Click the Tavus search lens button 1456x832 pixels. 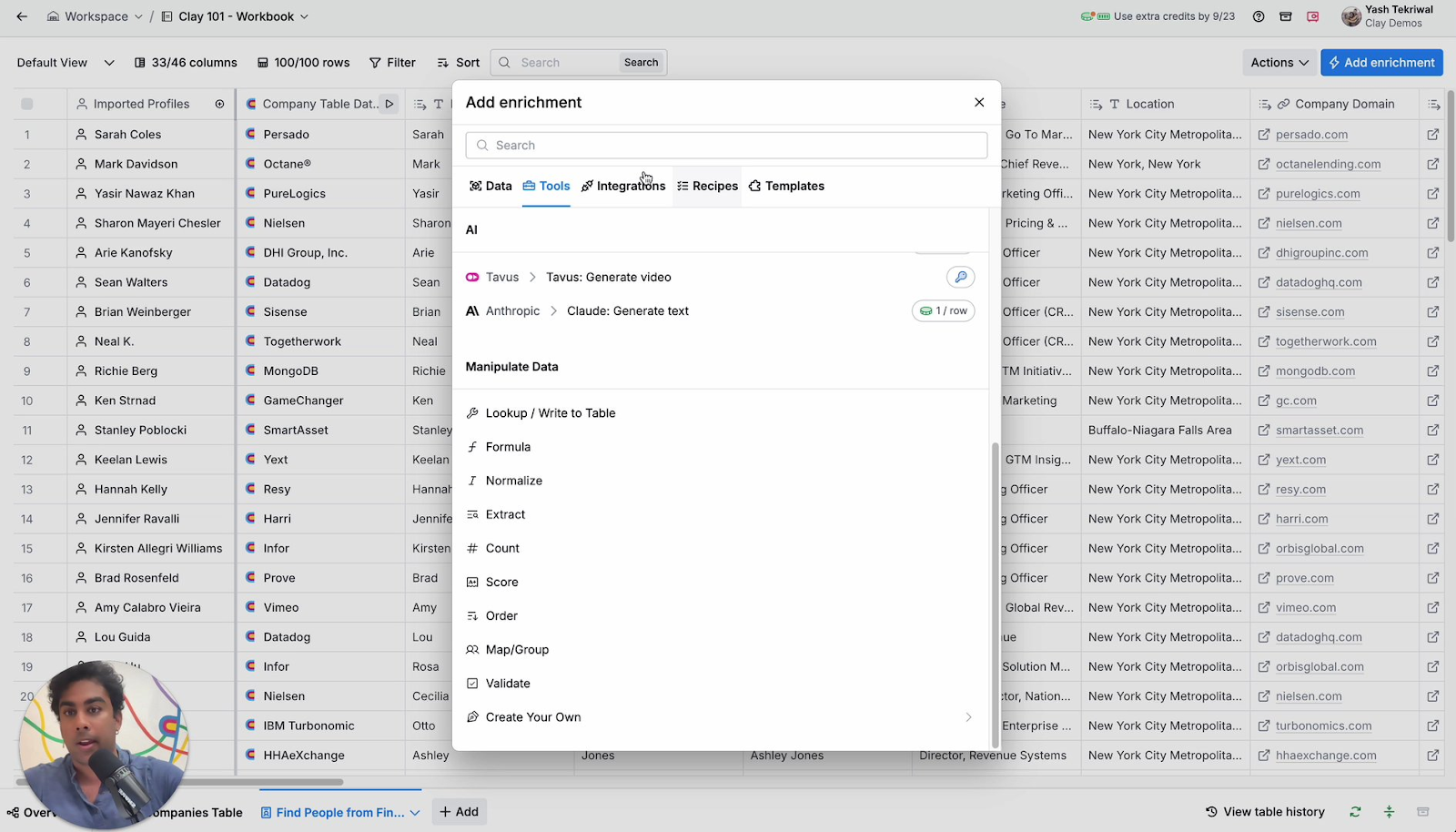960,277
